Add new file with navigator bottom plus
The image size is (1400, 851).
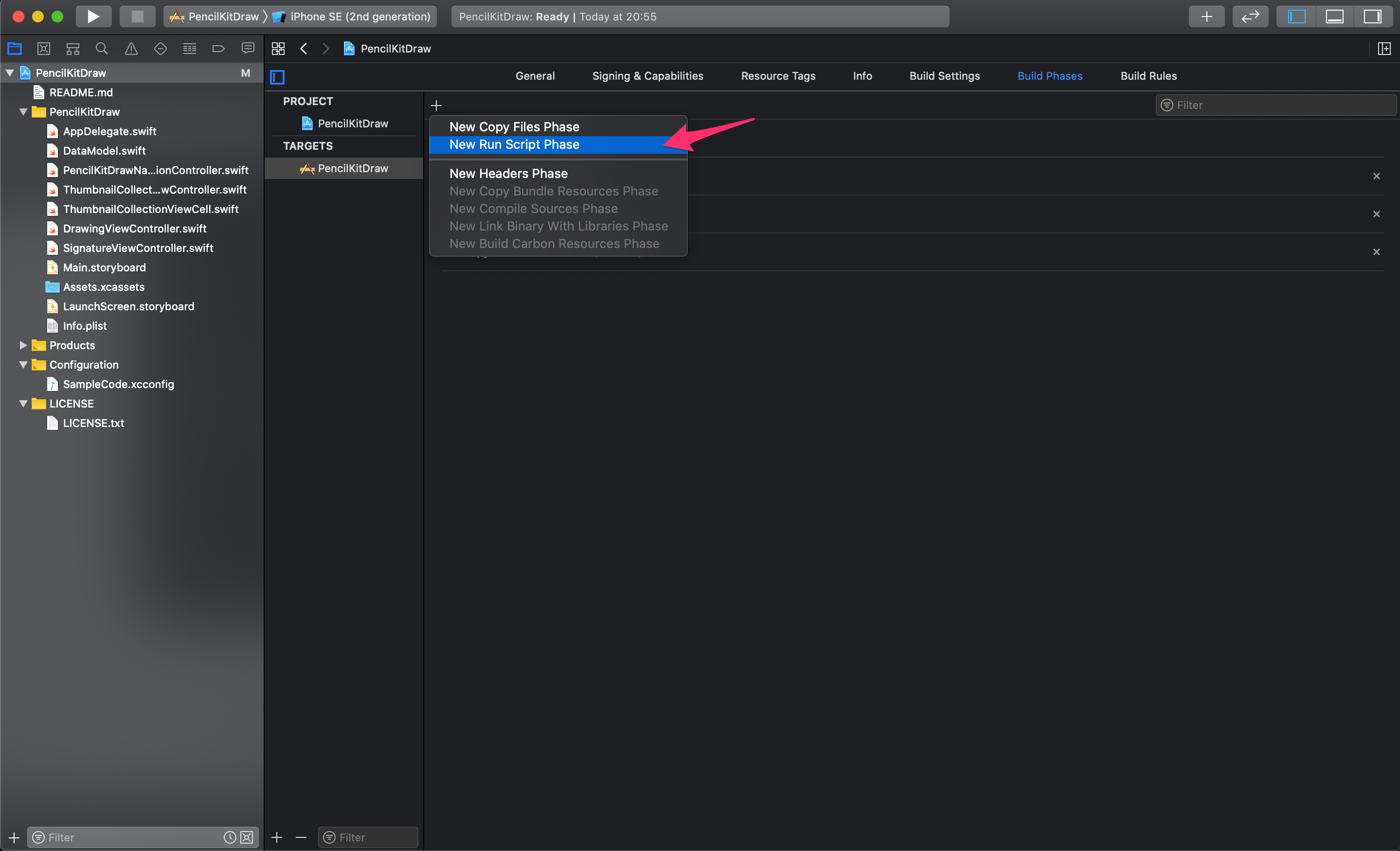click(x=14, y=837)
